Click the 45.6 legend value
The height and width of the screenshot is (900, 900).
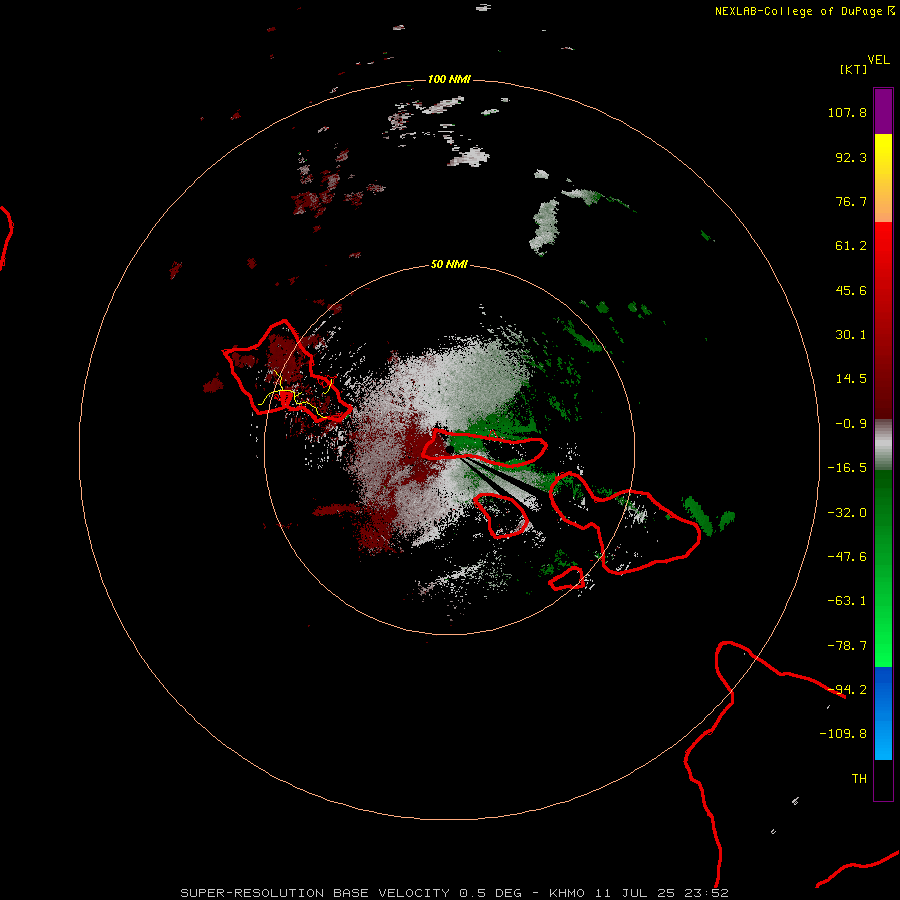click(x=851, y=290)
